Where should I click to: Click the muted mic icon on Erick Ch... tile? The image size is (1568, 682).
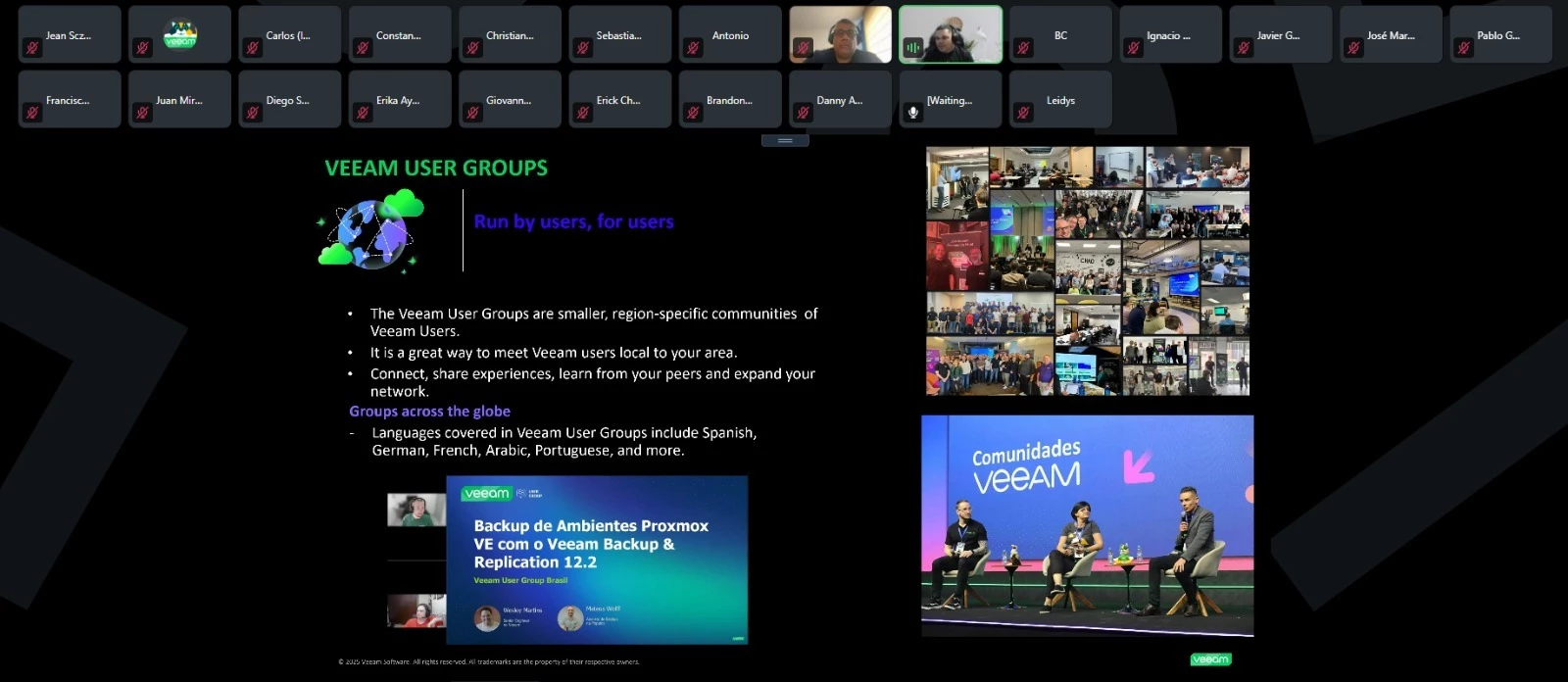point(583,113)
